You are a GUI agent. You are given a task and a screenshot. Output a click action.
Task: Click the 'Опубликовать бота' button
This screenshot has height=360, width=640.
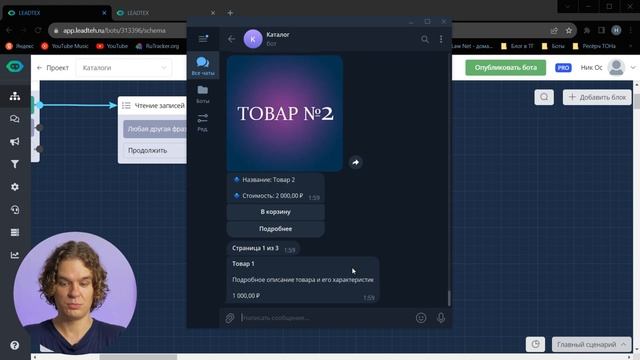[x=505, y=68]
